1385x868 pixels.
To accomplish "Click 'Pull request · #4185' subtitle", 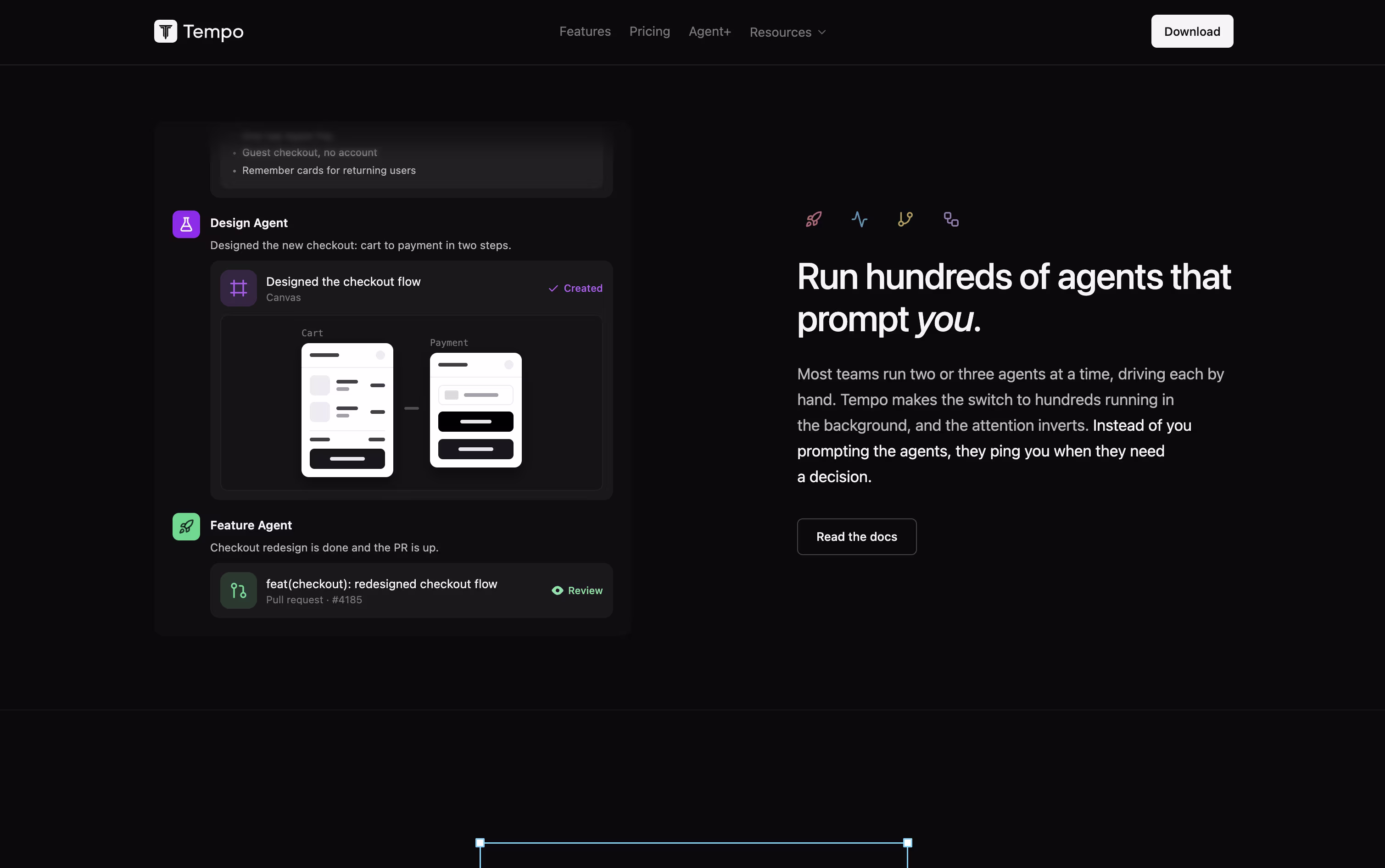I will point(314,600).
